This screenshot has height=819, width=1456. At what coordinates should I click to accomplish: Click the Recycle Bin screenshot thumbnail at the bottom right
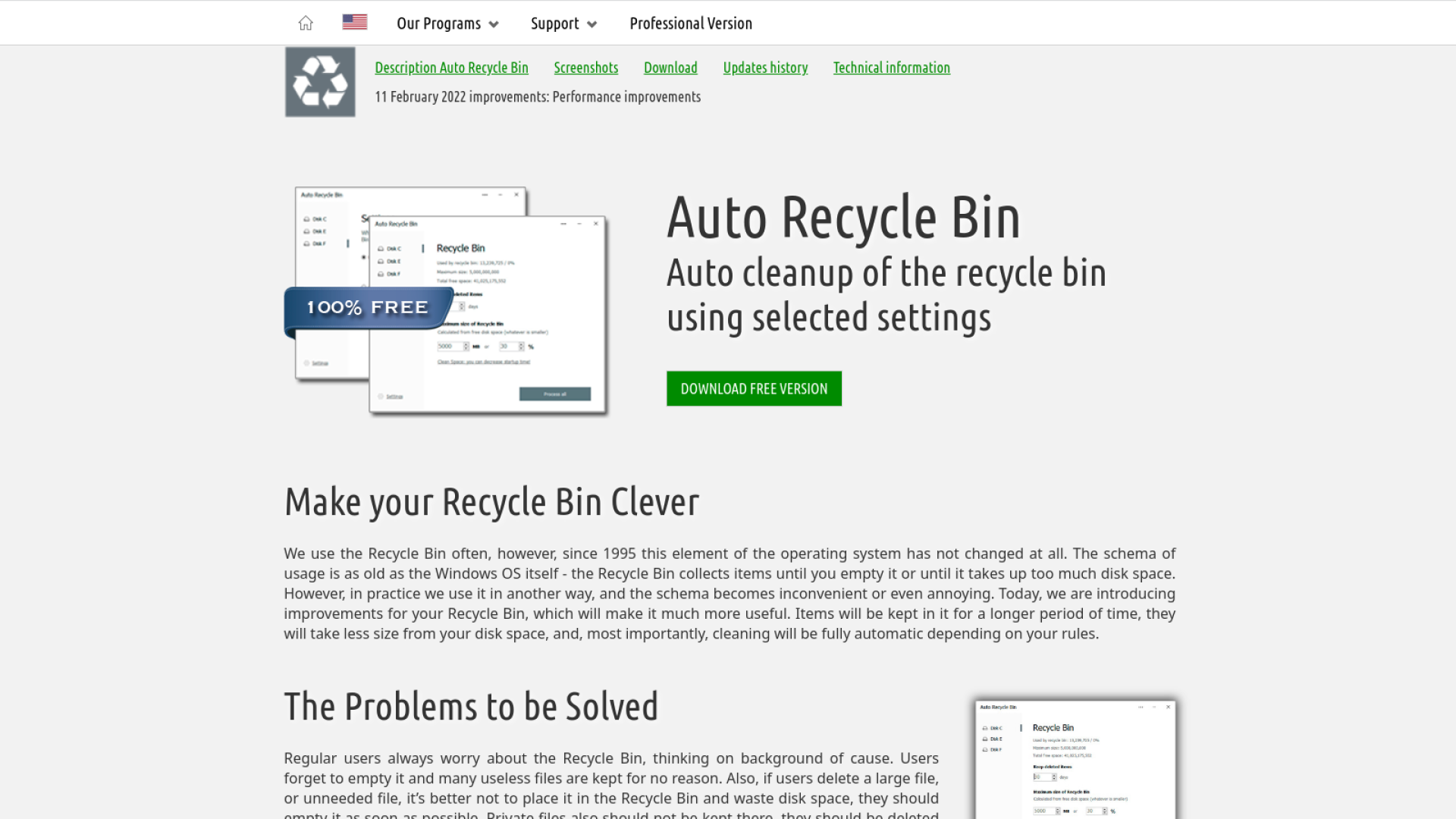click(1075, 758)
